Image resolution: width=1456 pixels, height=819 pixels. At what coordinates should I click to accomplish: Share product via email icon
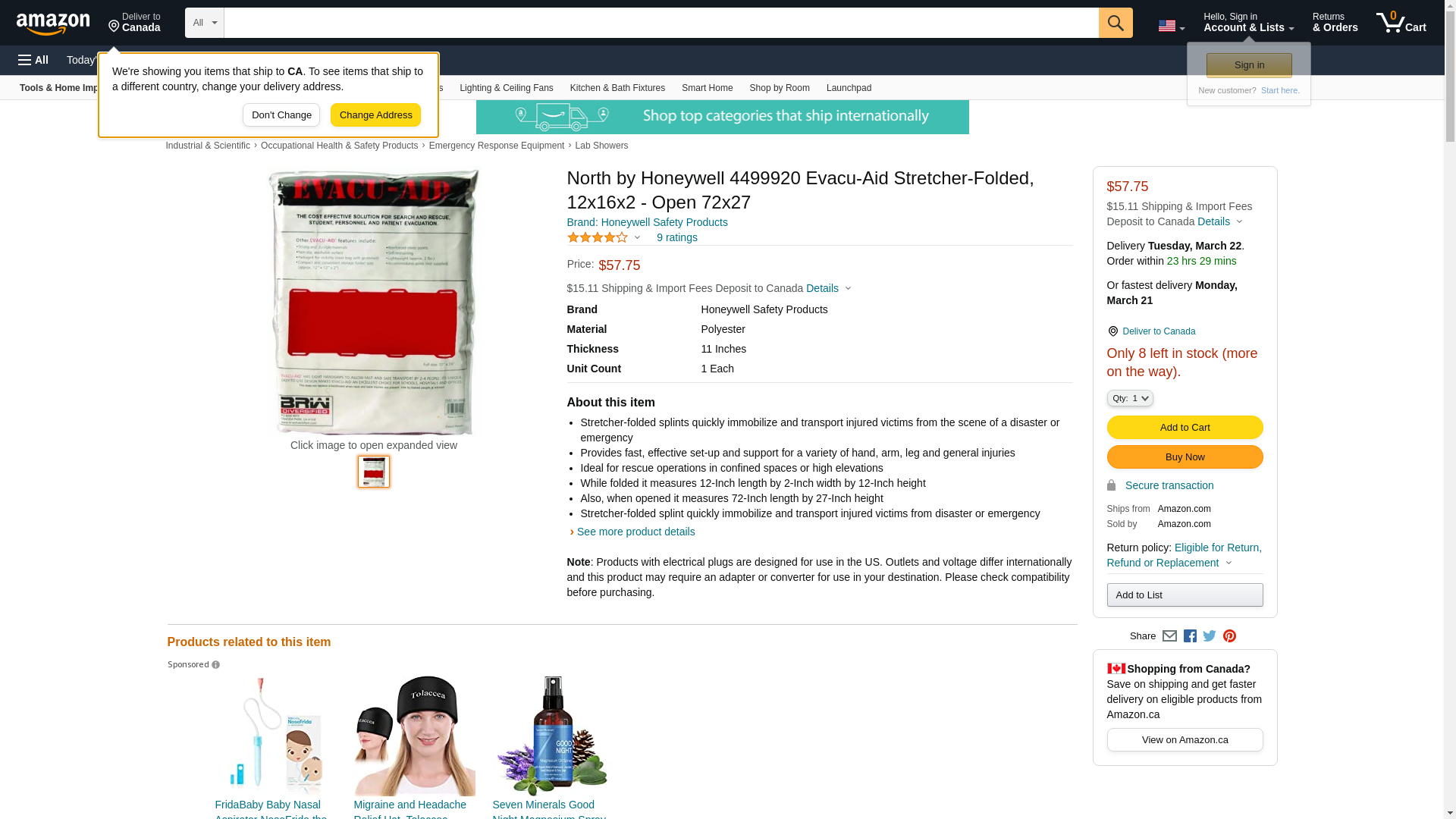tap(1169, 636)
